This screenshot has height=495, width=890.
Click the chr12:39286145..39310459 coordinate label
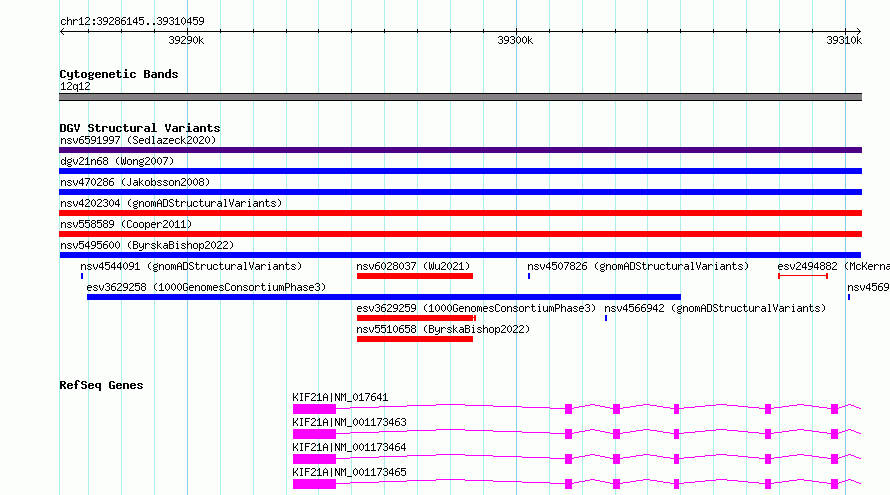coord(132,22)
